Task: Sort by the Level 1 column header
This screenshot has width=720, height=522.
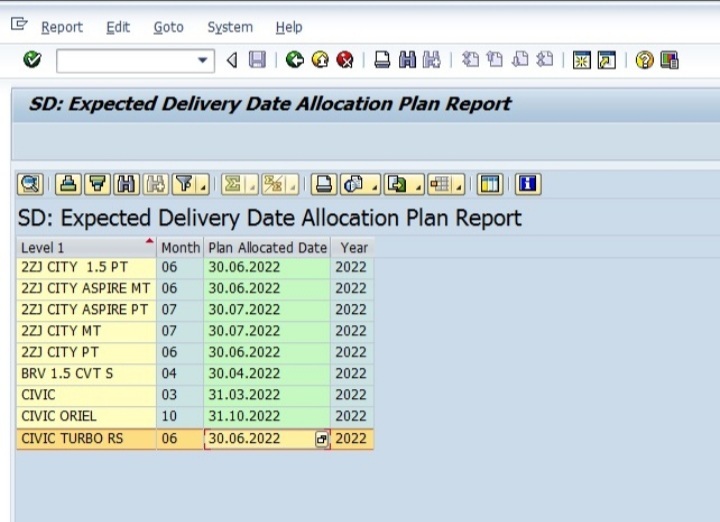Action: tap(86, 247)
